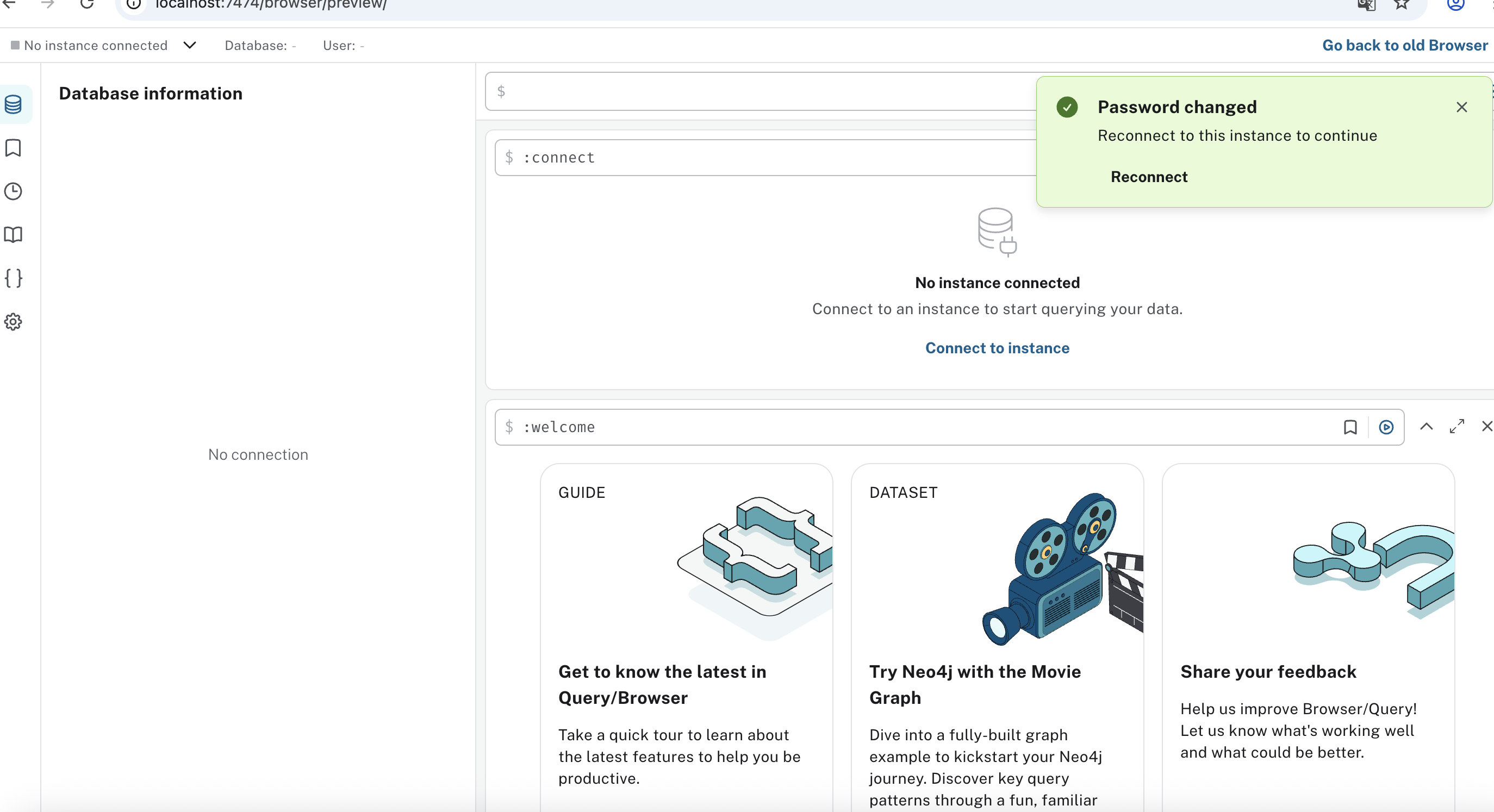Click the forward navigation arrow

pos(47,4)
